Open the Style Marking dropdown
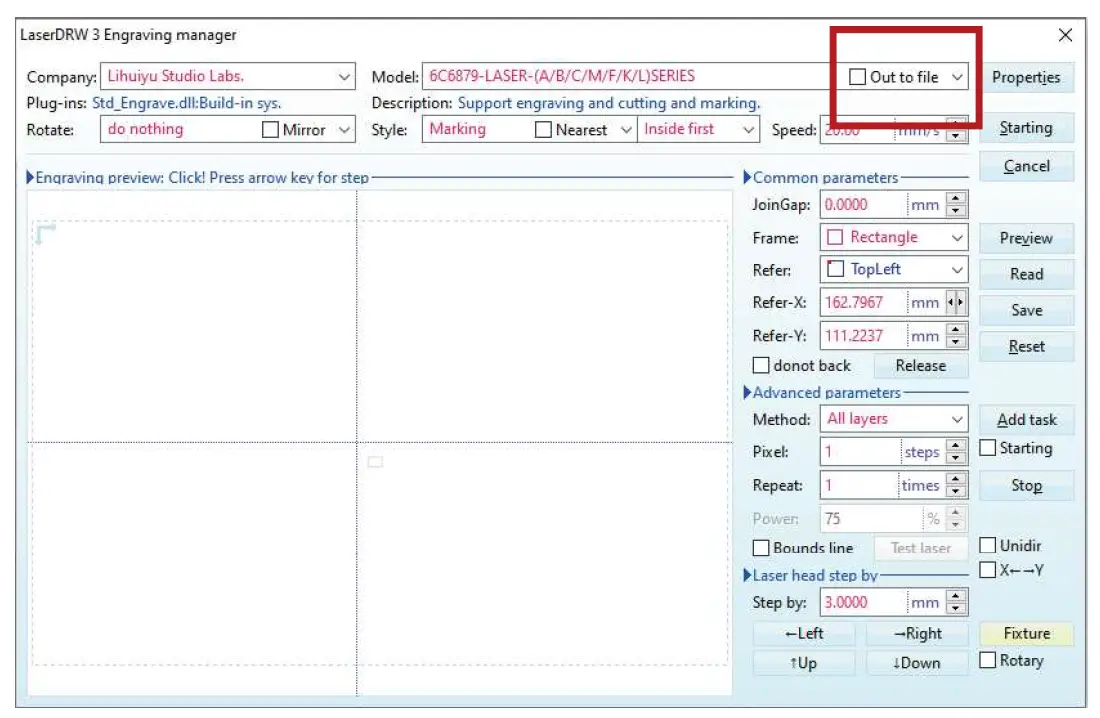 [x=626, y=130]
